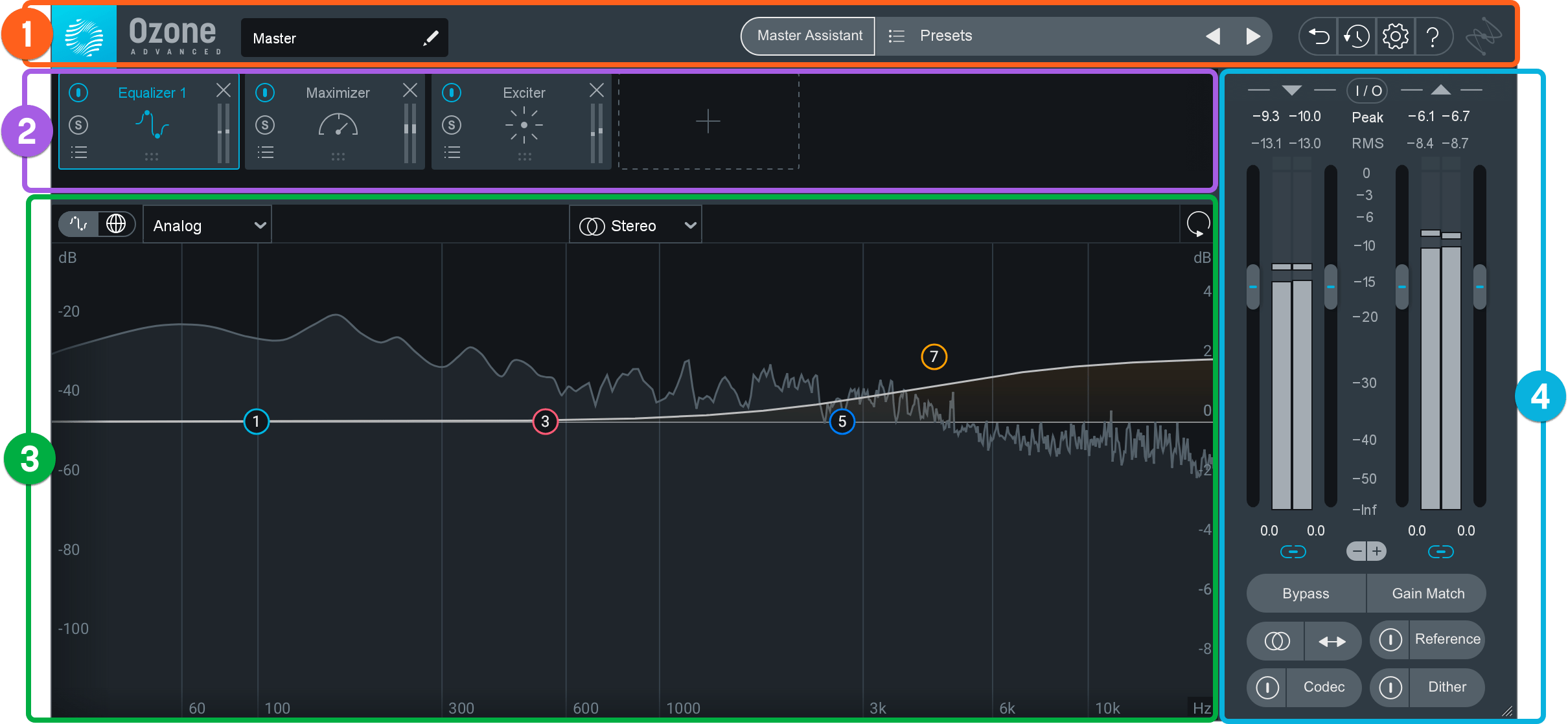1568x724 pixels.
Task: Open the Stereo channel mode dropdown
Action: (636, 225)
